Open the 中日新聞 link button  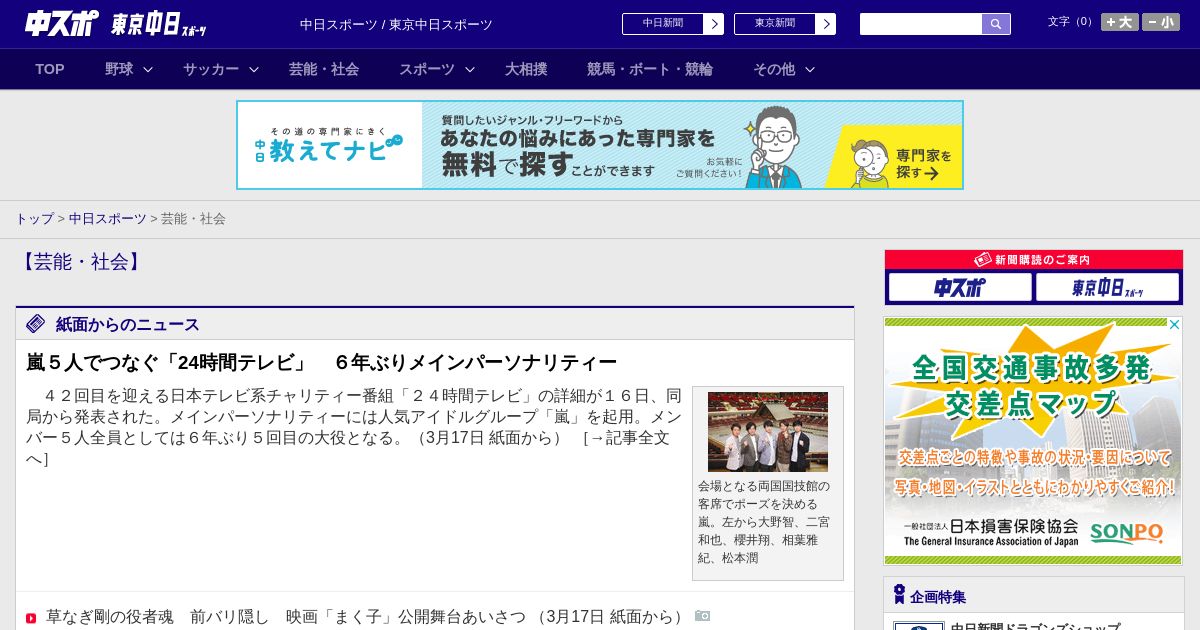[x=663, y=24]
